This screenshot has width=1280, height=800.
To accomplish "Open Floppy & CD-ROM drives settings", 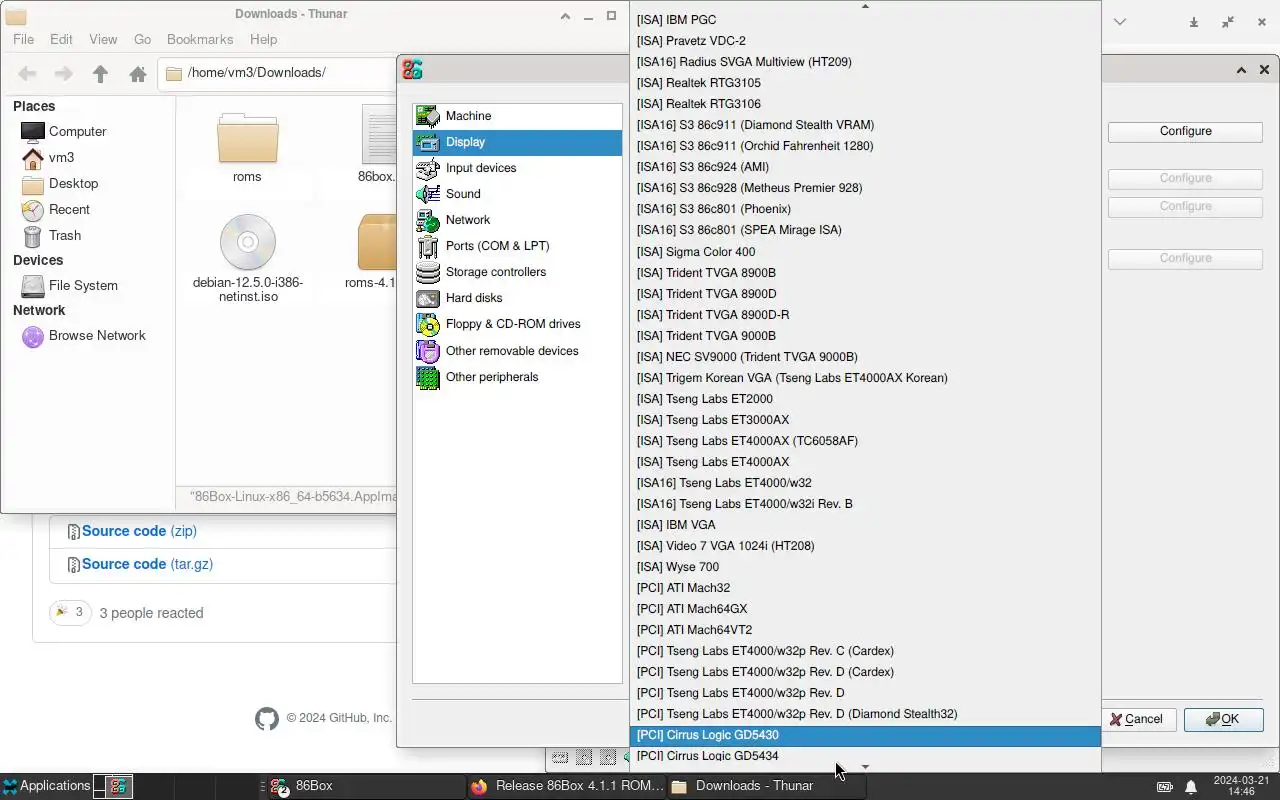I will pos(517,324).
